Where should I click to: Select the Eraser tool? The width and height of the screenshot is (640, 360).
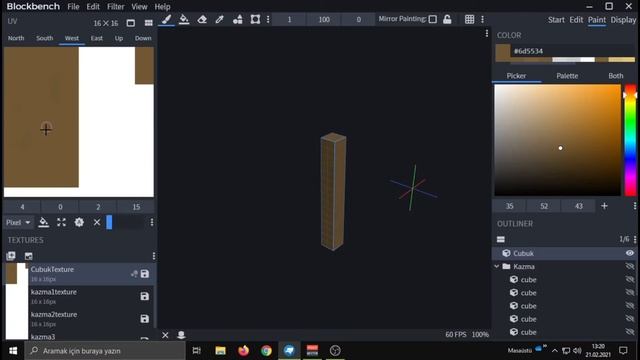[x=202, y=19]
